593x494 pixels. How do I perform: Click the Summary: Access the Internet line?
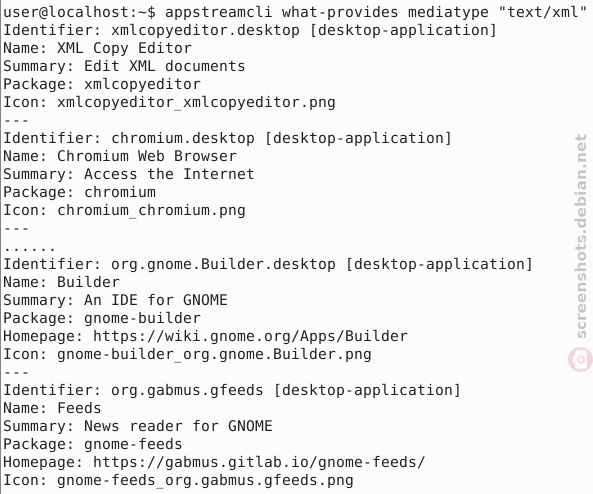[129, 174]
